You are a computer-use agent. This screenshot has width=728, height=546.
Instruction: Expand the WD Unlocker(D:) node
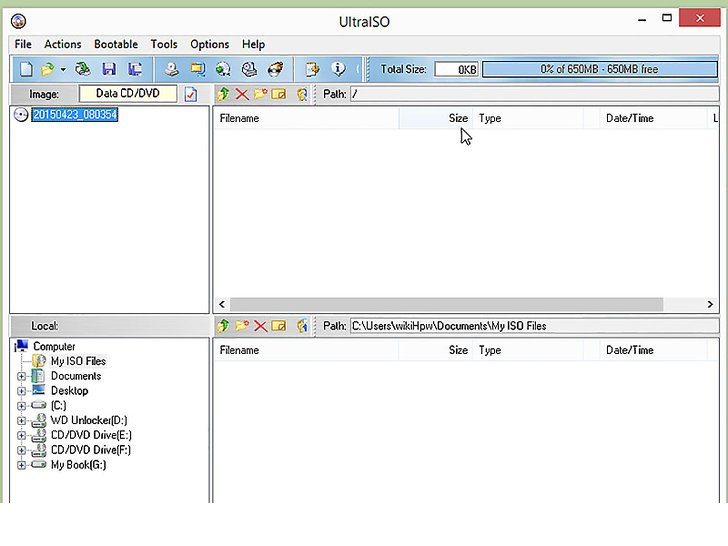pyautogui.click(x=21, y=421)
